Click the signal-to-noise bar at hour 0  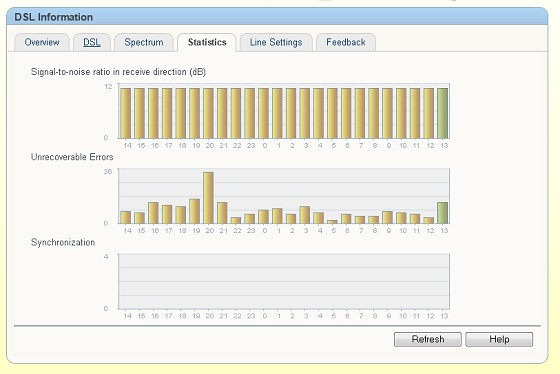pyautogui.click(x=264, y=113)
